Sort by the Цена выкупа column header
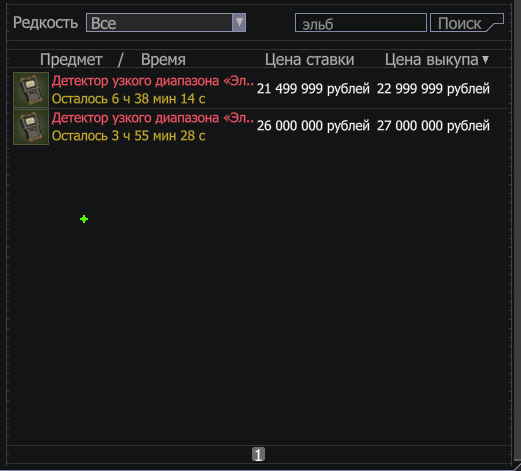The width and height of the screenshot is (521, 471). point(431,60)
